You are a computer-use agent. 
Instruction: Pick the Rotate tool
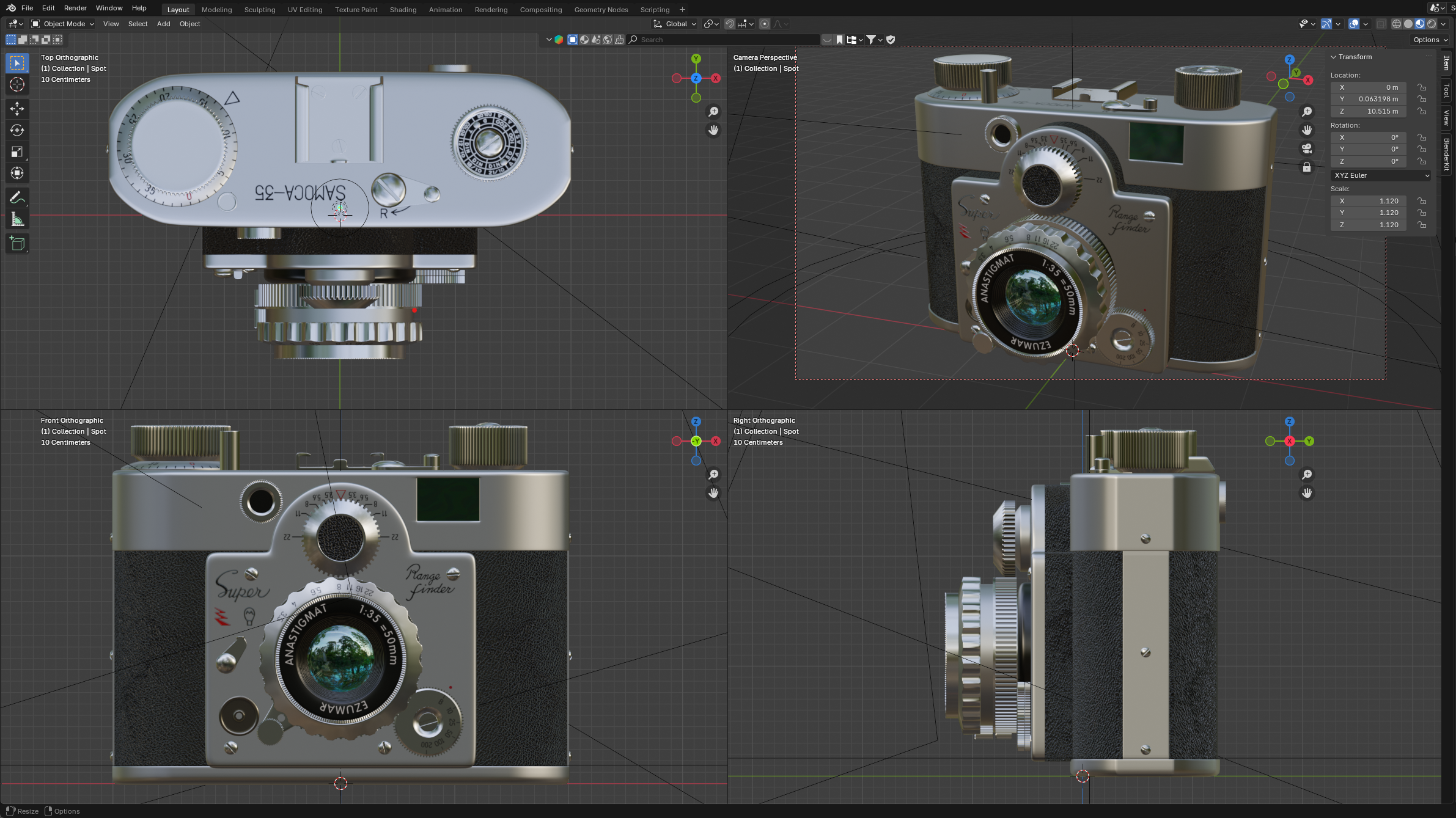click(x=17, y=130)
